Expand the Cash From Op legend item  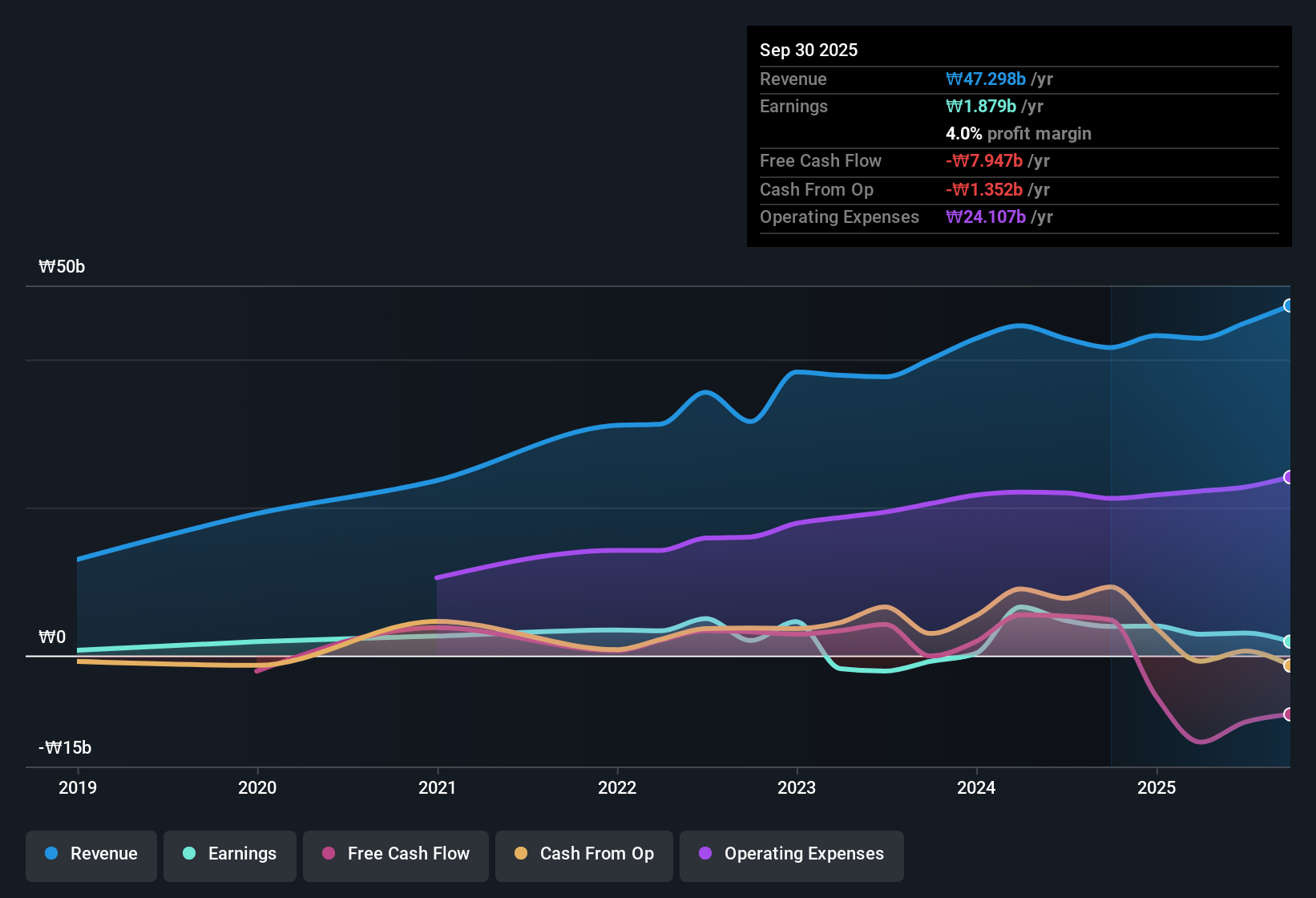[x=583, y=854]
